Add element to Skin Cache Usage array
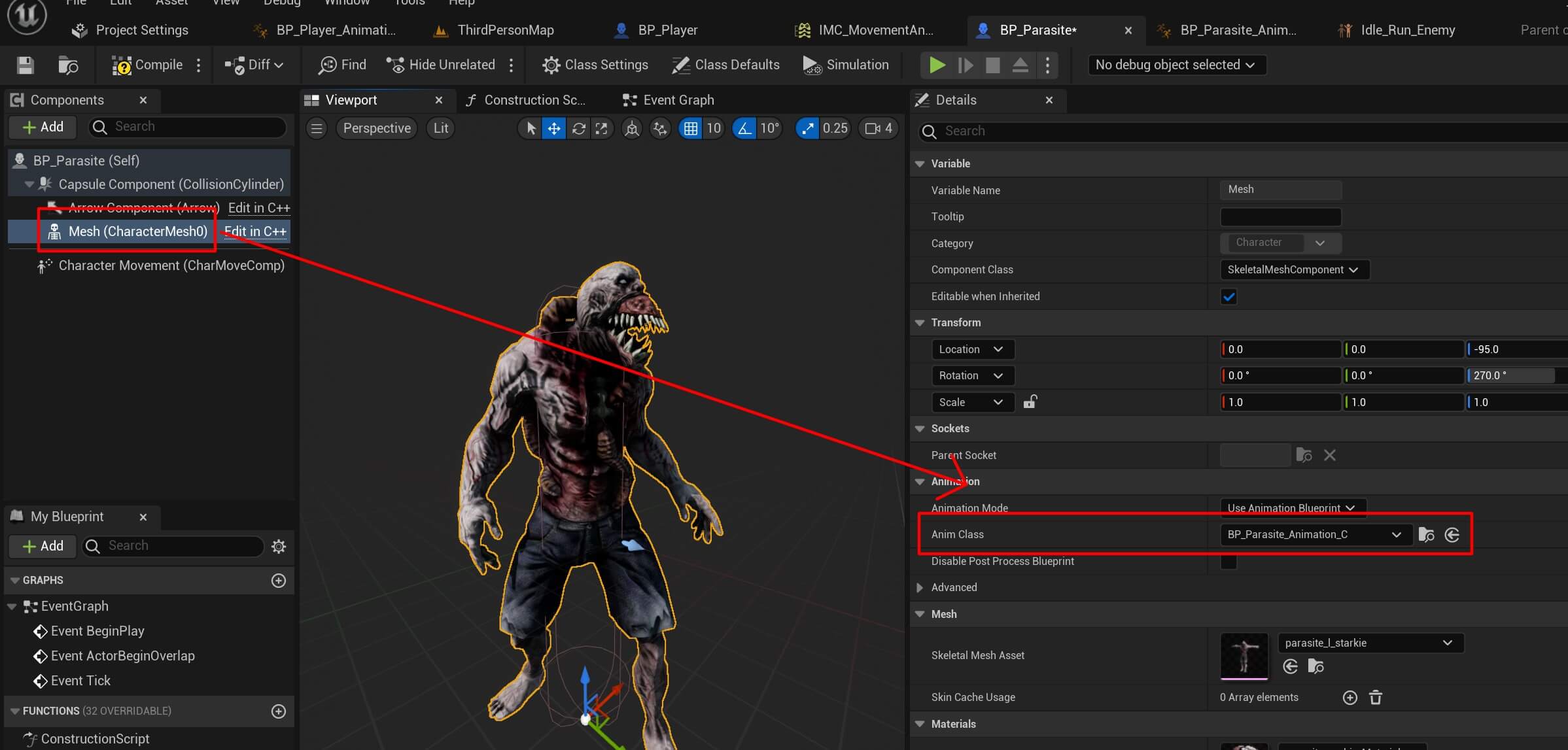This screenshot has height=750, width=1568. tap(1350, 698)
